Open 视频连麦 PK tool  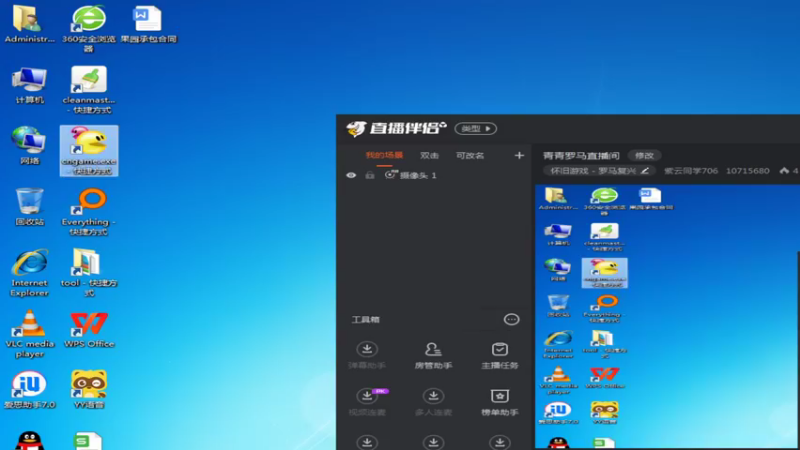pyautogui.click(x=367, y=402)
